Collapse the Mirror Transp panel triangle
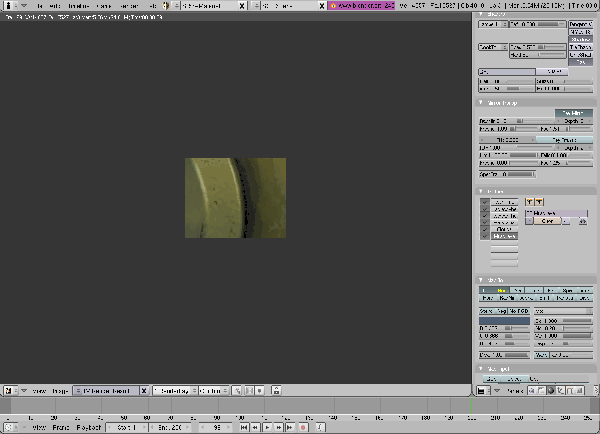600x434 pixels. pyautogui.click(x=481, y=103)
